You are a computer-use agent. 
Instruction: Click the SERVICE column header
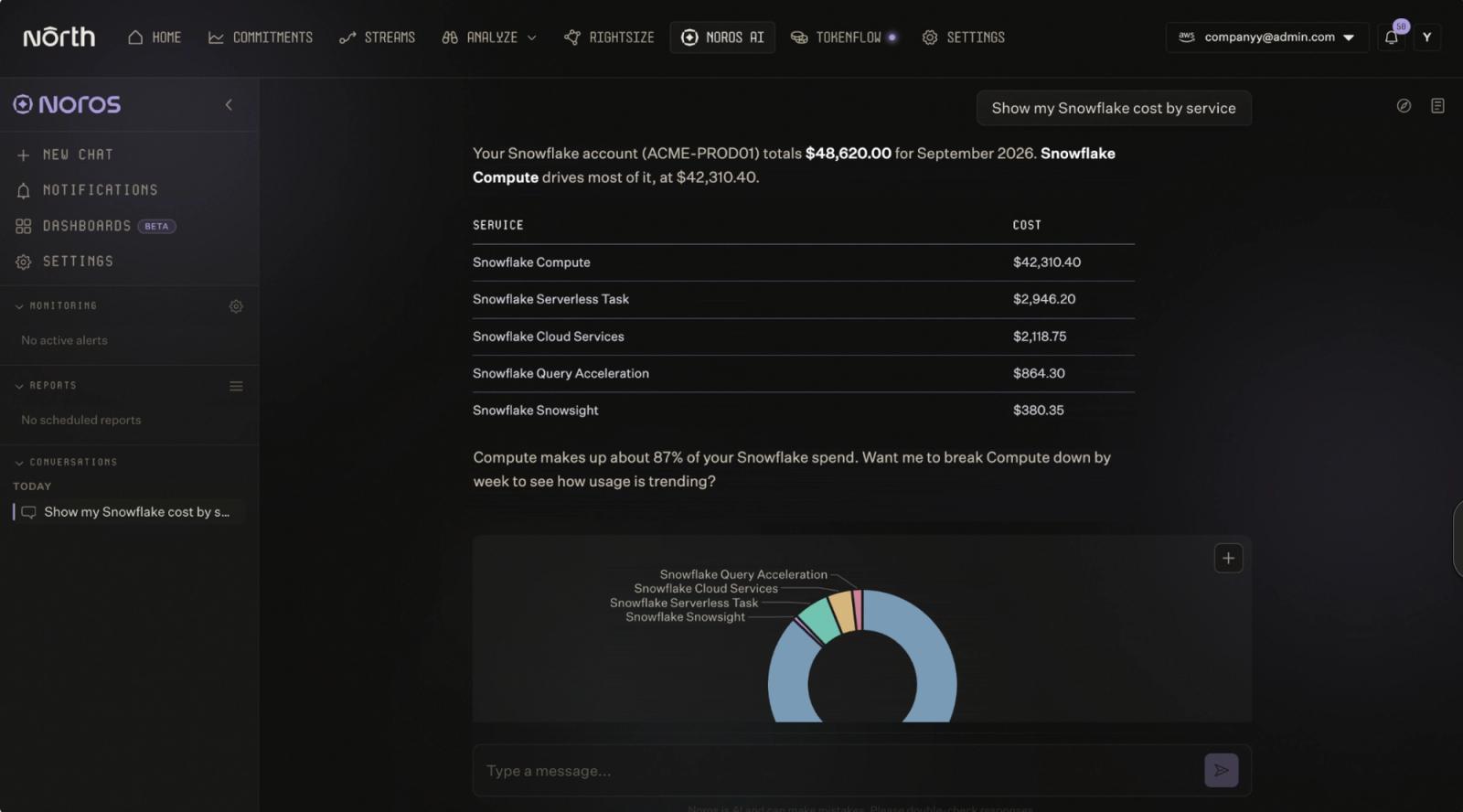[x=497, y=225]
